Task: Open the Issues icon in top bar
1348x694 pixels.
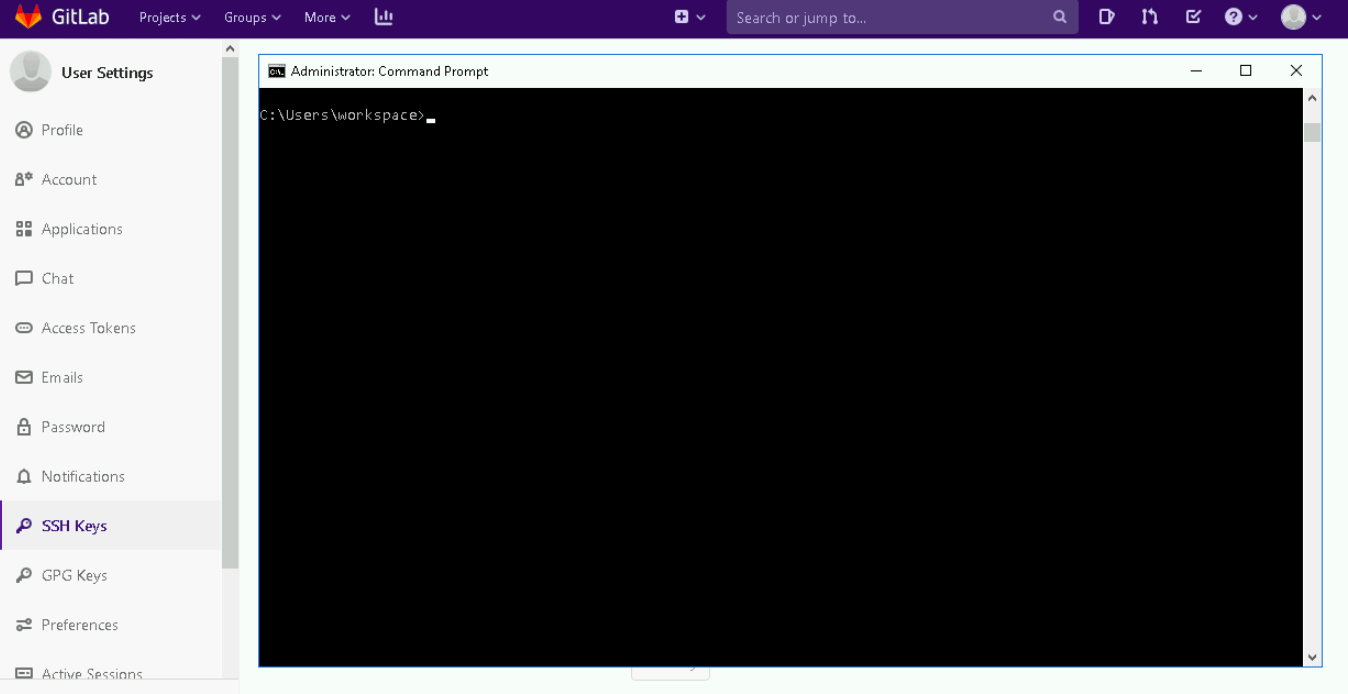Action: coord(1106,17)
